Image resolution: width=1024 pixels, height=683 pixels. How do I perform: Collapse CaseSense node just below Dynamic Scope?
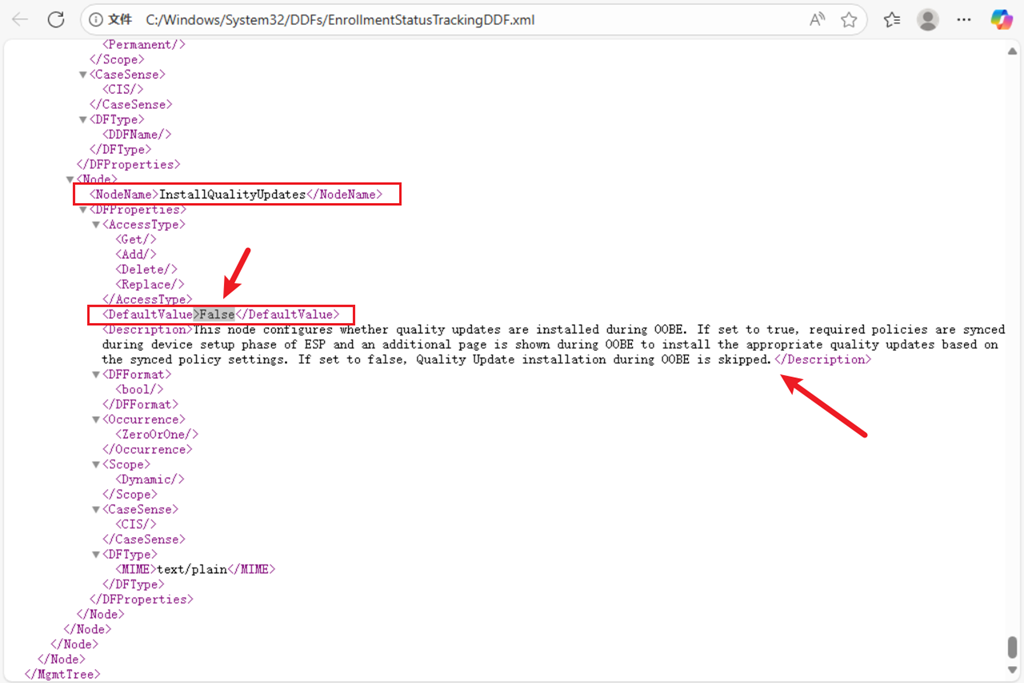[96, 510]
